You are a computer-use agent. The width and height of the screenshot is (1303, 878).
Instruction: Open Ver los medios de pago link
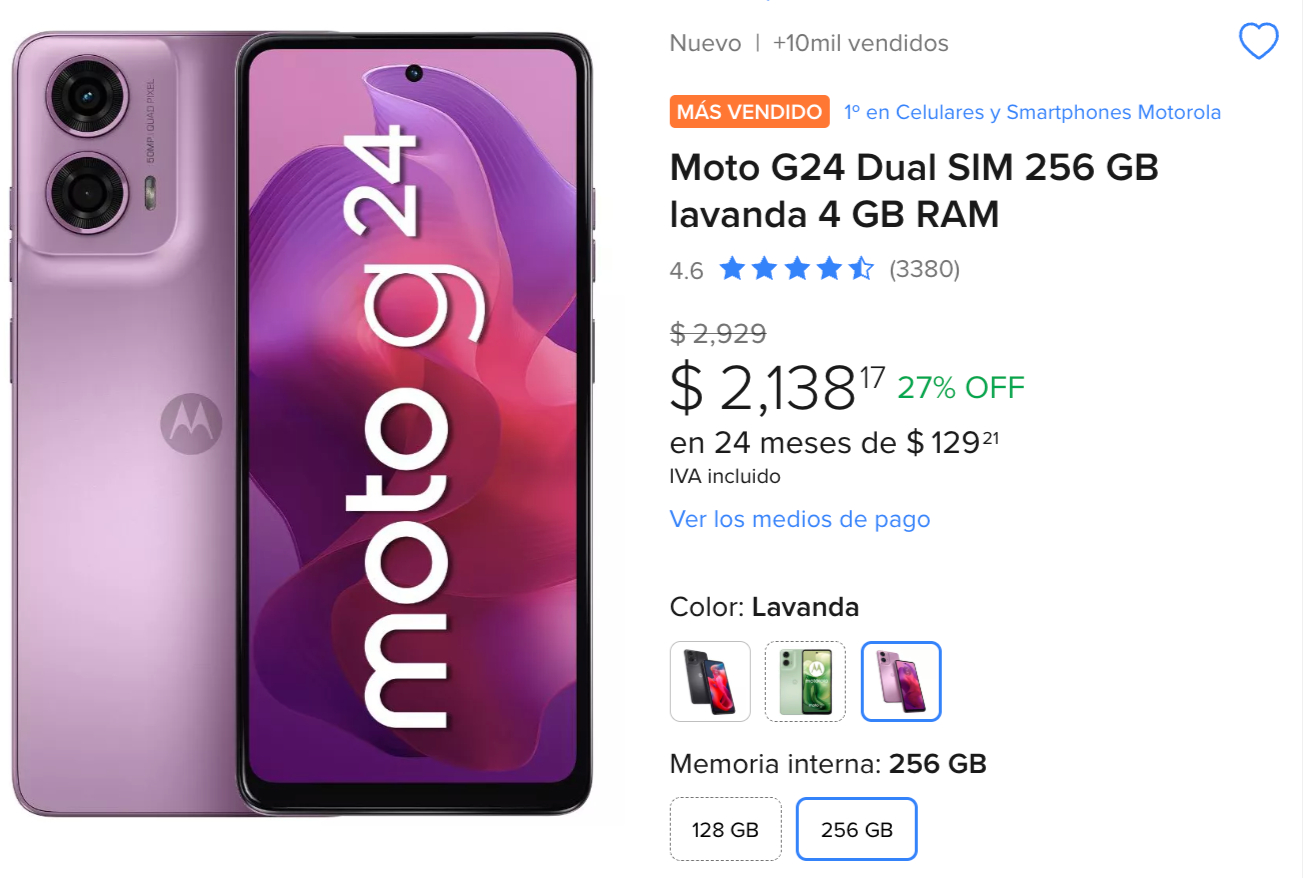click(800, 519)
